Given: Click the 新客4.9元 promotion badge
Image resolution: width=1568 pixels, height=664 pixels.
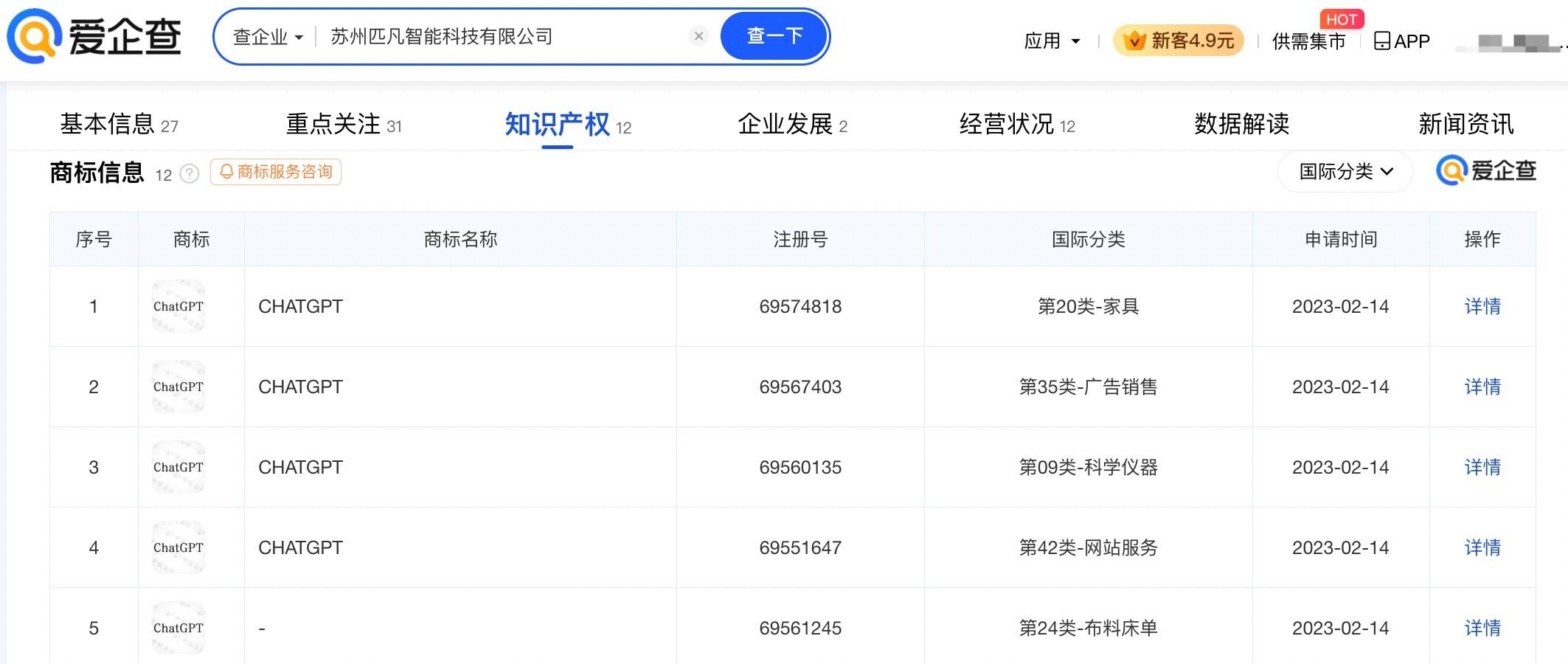Looking at the screenshot, I should (x=1178, y=41).
